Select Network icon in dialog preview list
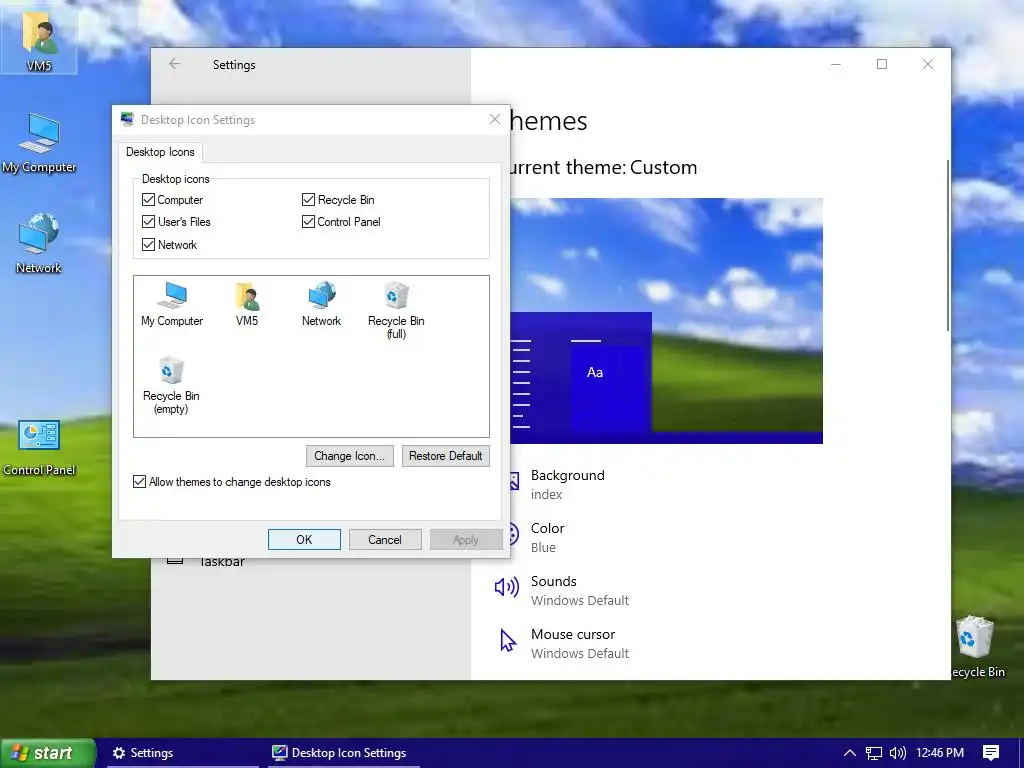Viewport: 1024px width, 768px height. tap(321, 304)
